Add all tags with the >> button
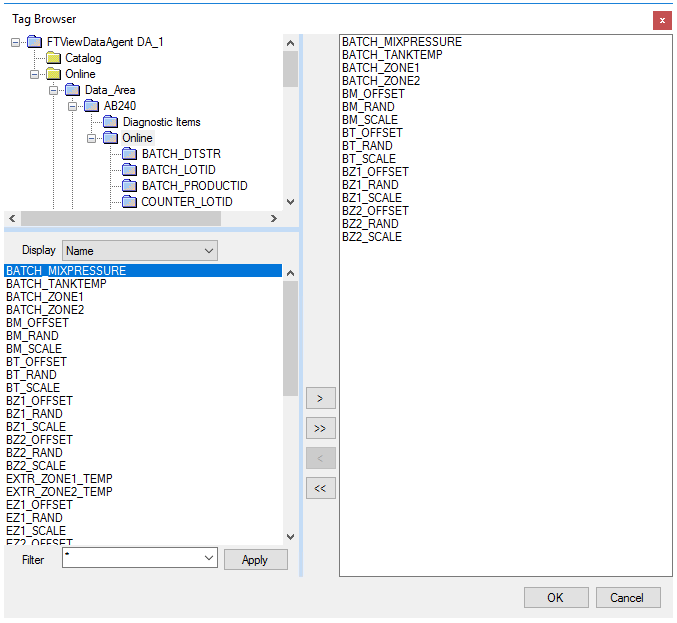 tap(320, 428)
